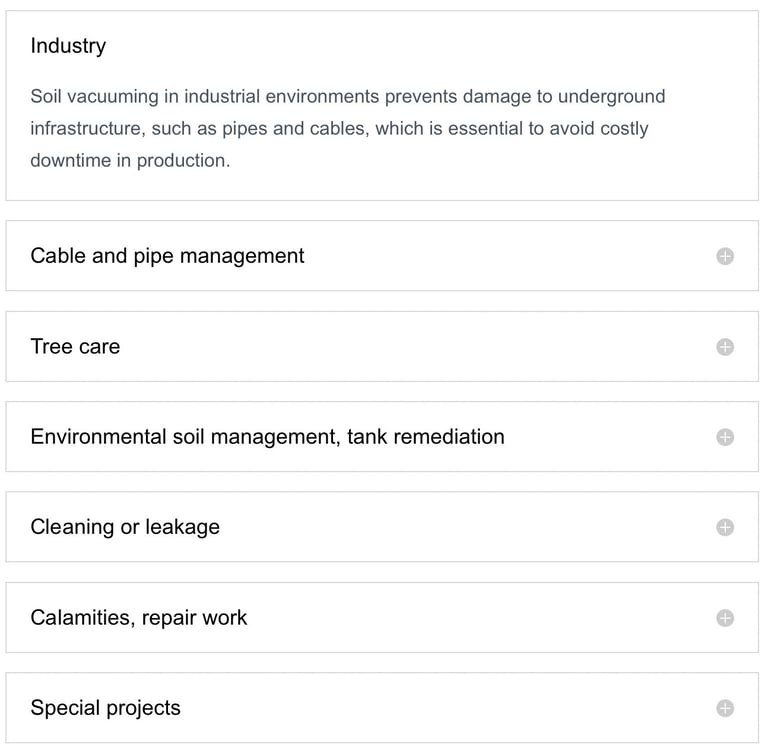The width and height of the screenshot is (768, 749).
Task: Click plus icon next to Calamities, repair work
Action: pyautogui.click(x=725, y=618)
